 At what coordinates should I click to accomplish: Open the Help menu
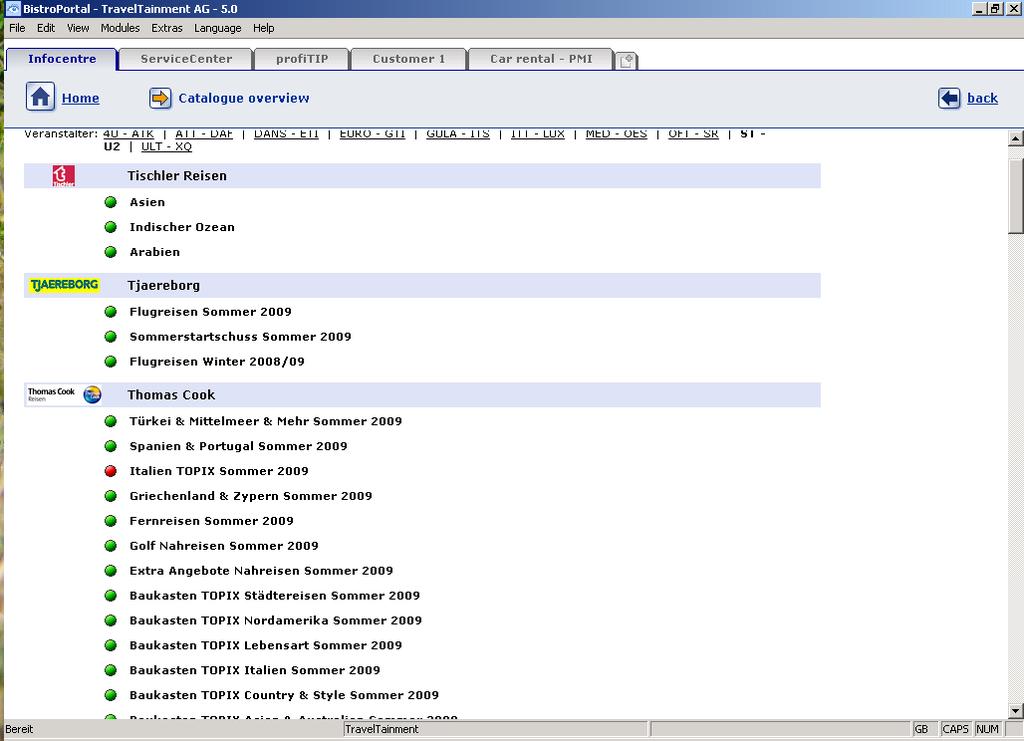click(264, 28)
